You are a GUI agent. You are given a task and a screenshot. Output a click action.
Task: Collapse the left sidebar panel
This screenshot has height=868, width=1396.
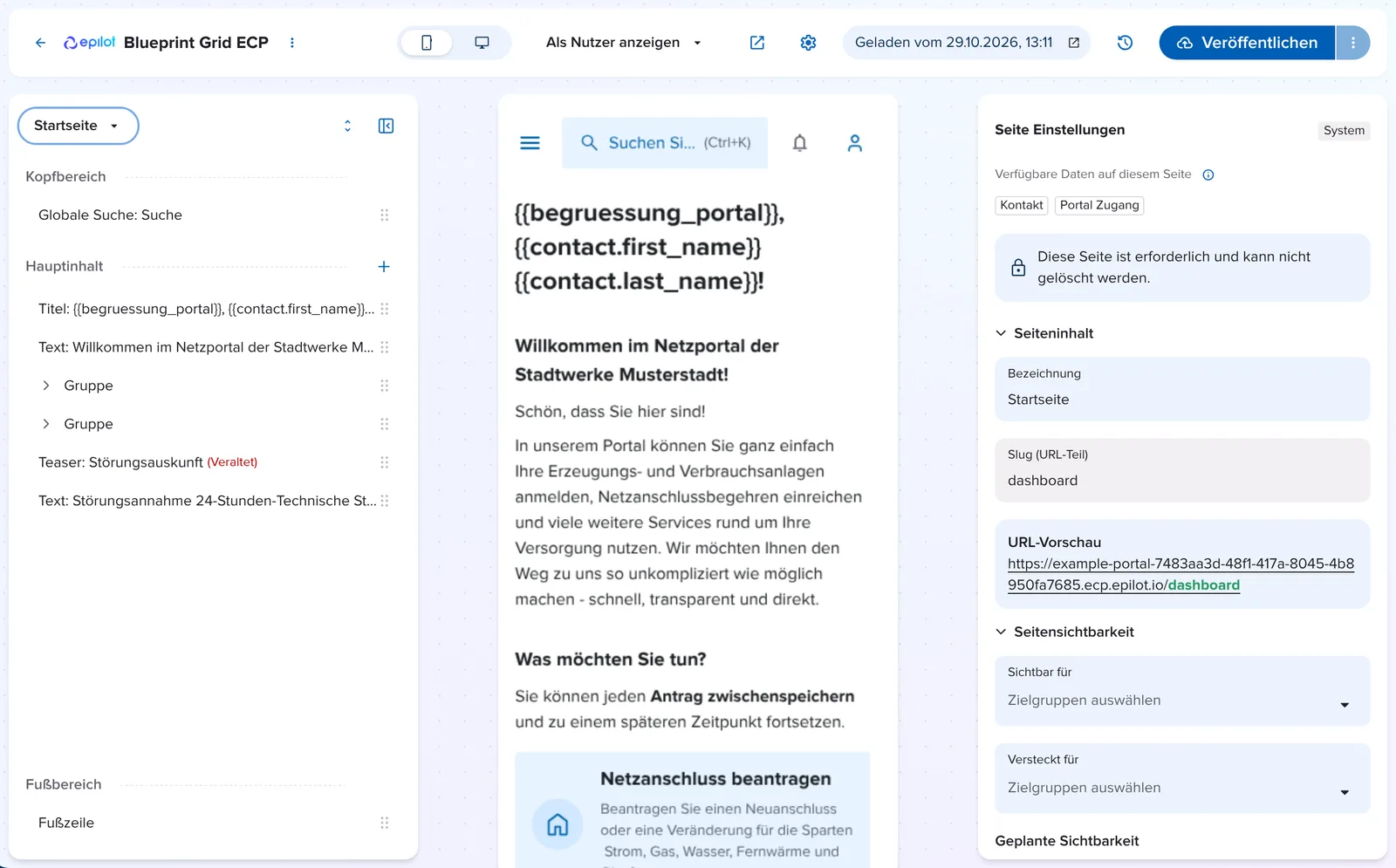pos(386,126)
